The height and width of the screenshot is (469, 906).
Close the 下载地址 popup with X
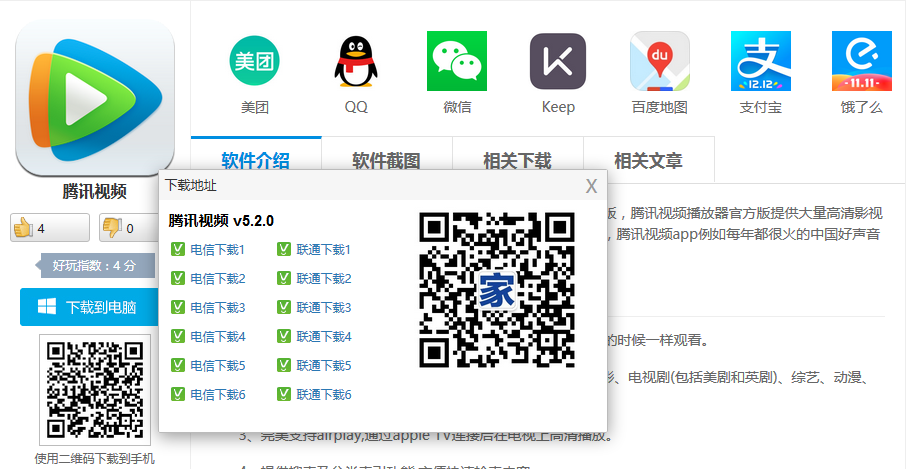click(591, 186)
